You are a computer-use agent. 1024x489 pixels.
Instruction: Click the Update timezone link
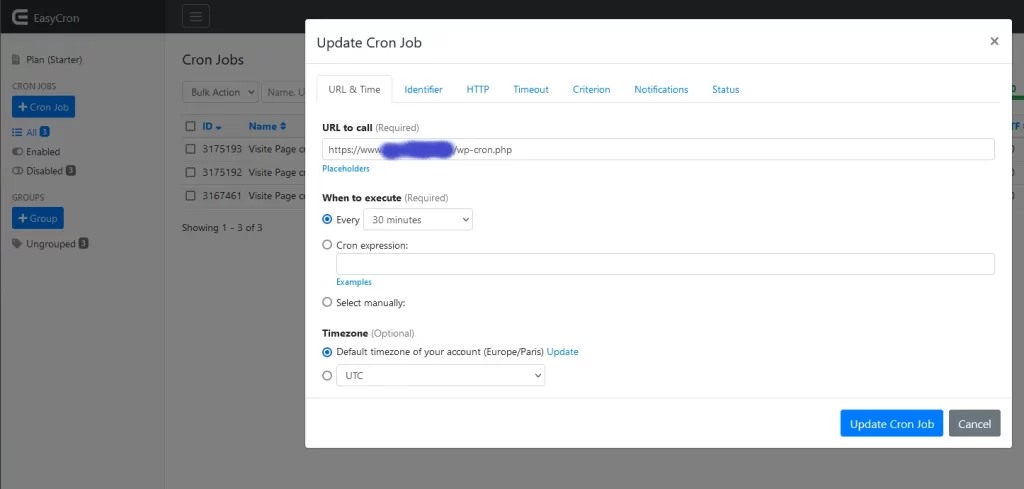pos(562,351)
